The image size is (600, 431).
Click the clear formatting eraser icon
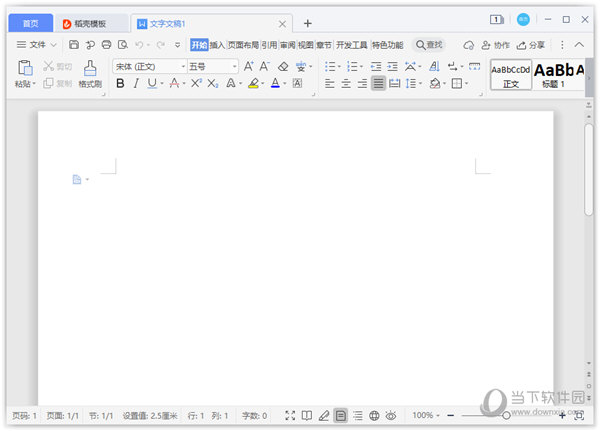283,66
